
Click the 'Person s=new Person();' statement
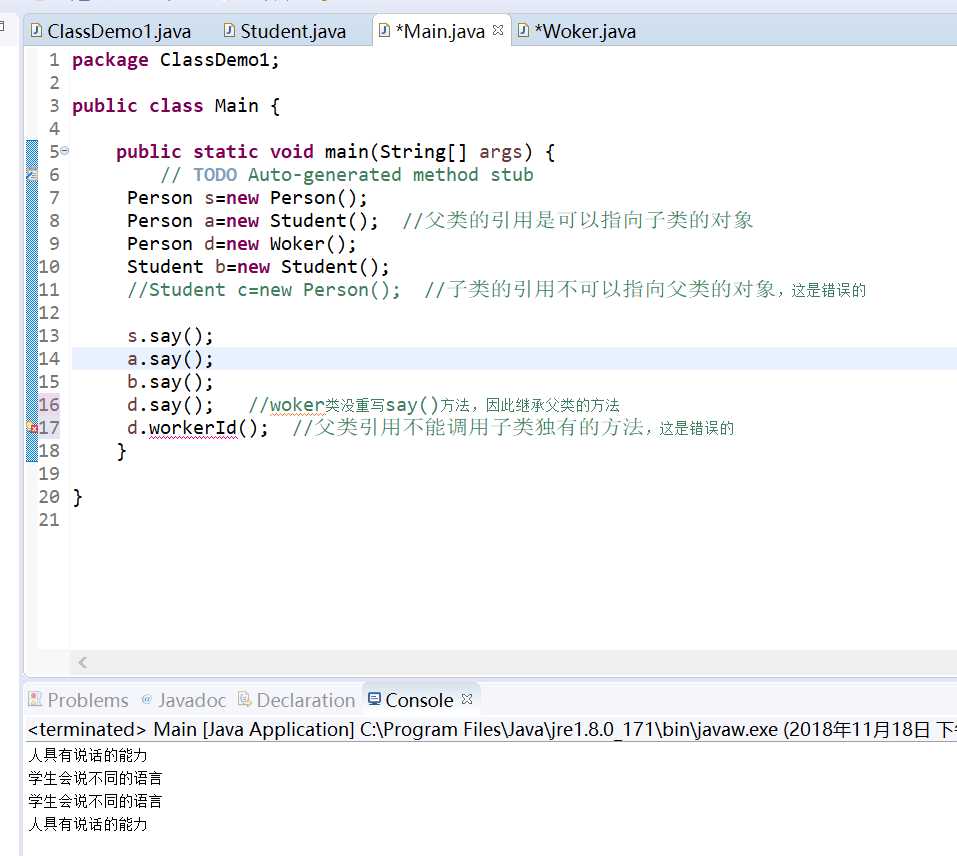click(x=247, y=198)
